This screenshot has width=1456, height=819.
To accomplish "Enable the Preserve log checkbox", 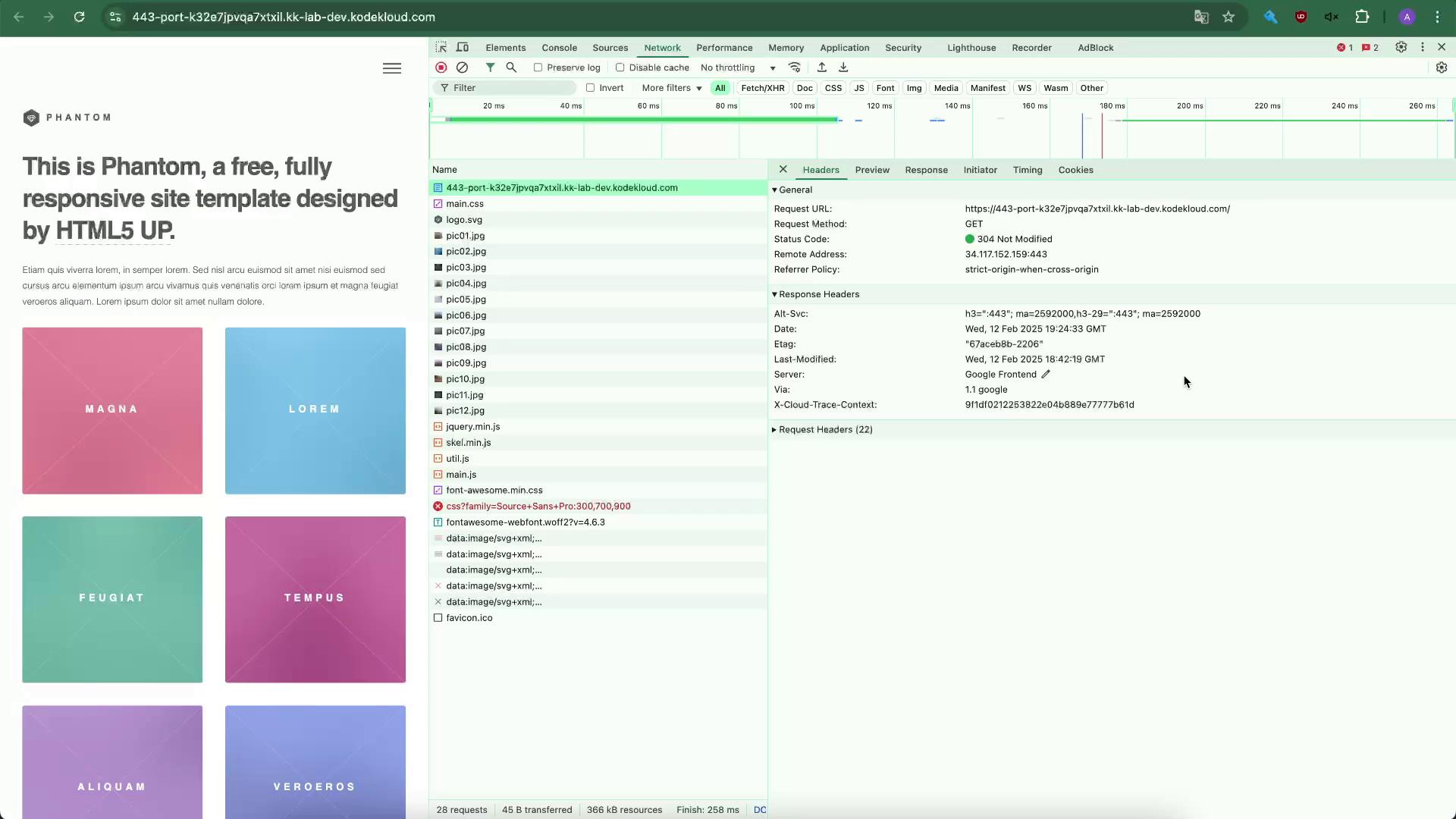I will click(538, 67).
